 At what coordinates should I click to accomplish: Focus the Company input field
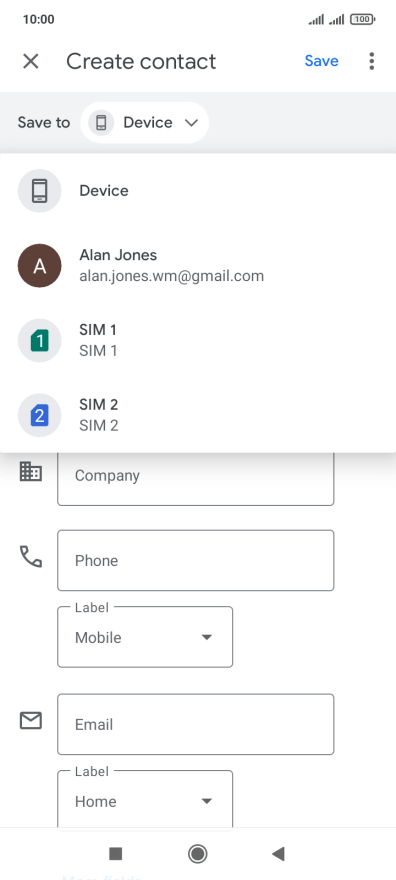coord(196,476)
